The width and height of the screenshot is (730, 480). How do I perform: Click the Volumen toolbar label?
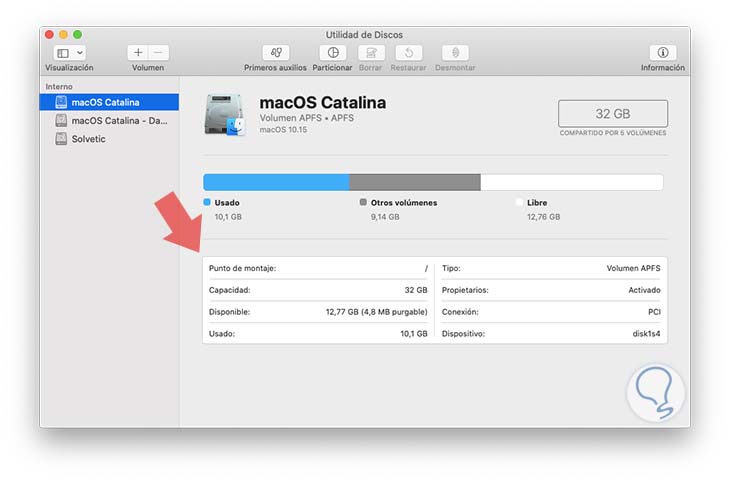coord(148,68)
